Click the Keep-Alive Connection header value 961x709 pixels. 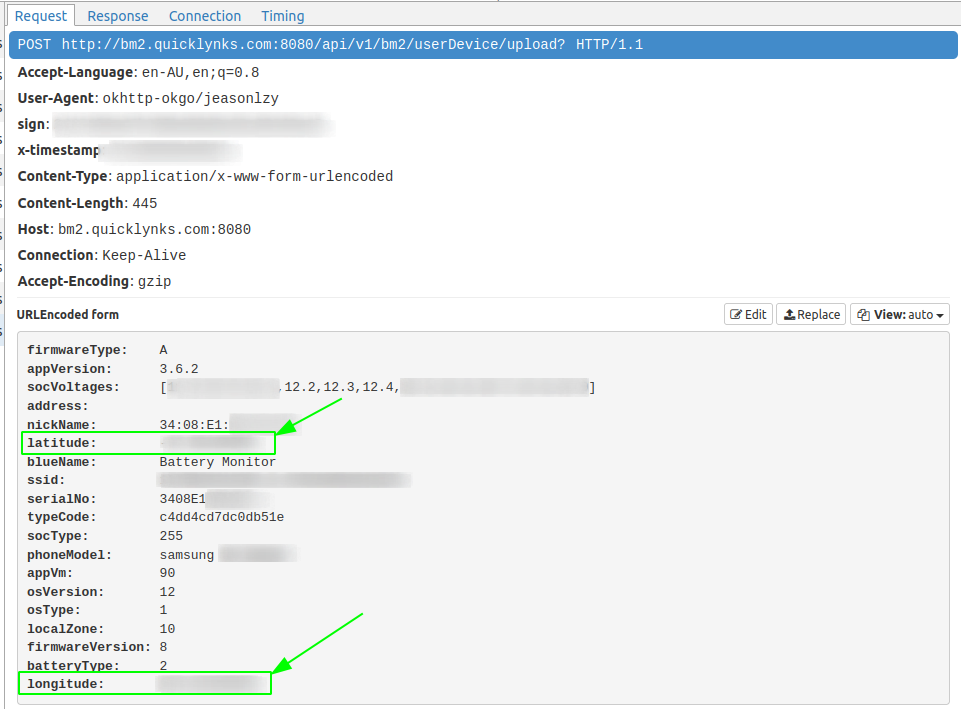pyautogui.click(x=144, y=255)
